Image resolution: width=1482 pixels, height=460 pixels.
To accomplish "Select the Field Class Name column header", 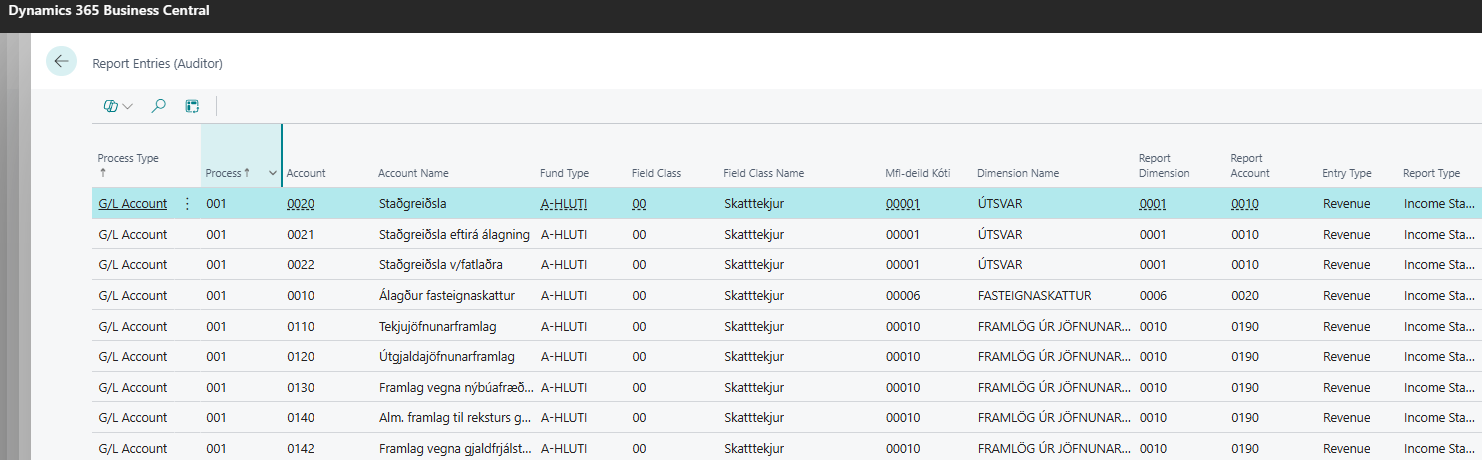I will [763, 173].
